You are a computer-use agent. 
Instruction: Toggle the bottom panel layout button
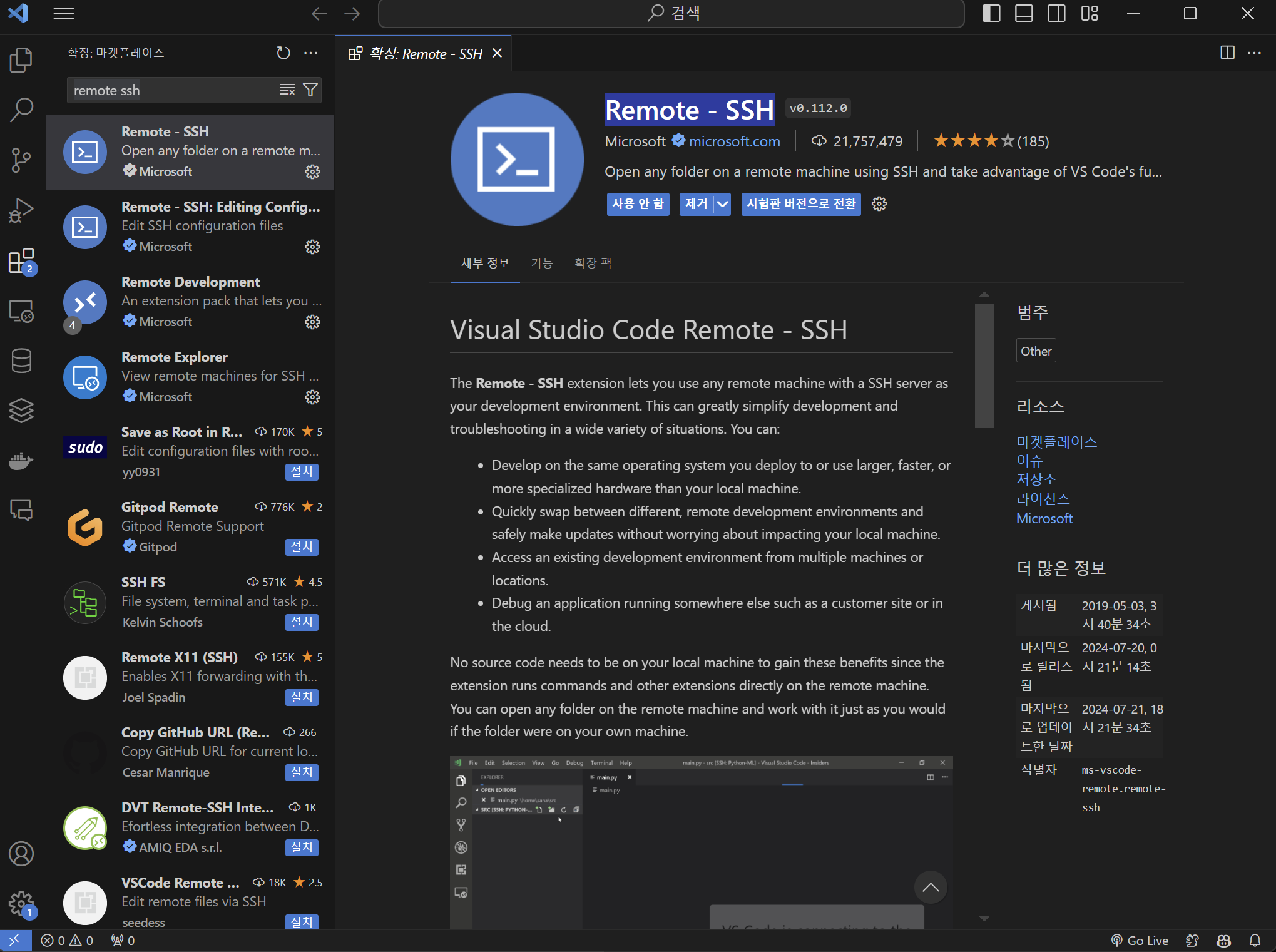(1024, 13)
